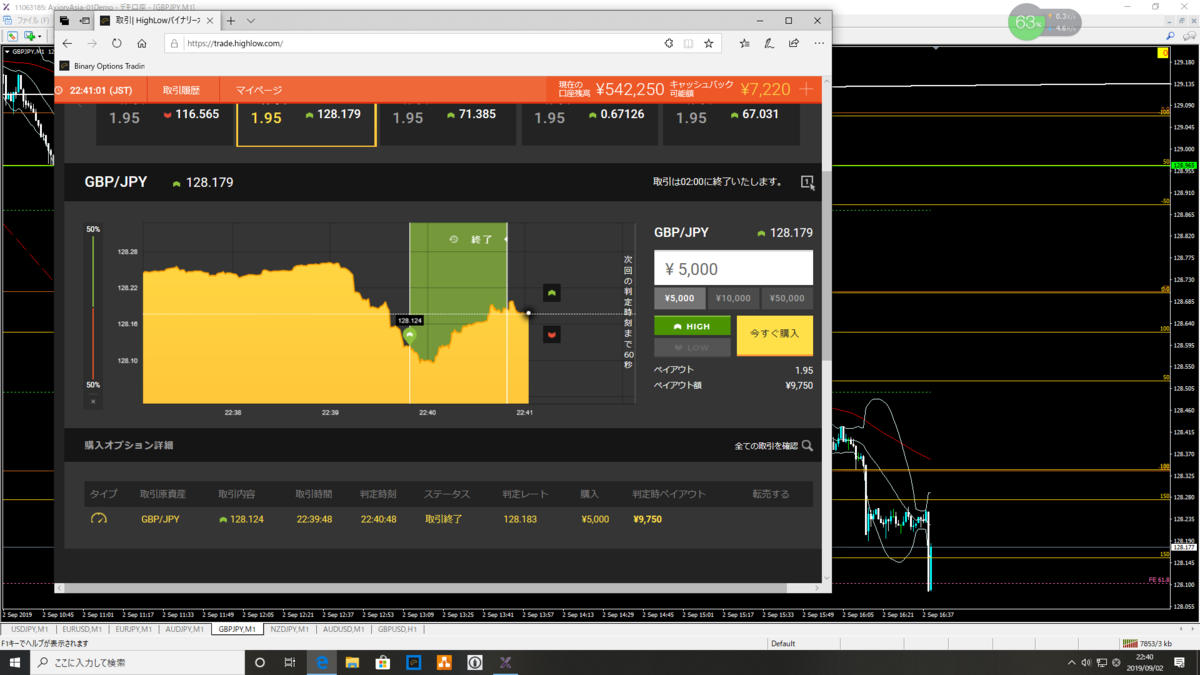Click the green up arrow on chart
This screenshot has width=1200, height=675.
pos(551,293)
